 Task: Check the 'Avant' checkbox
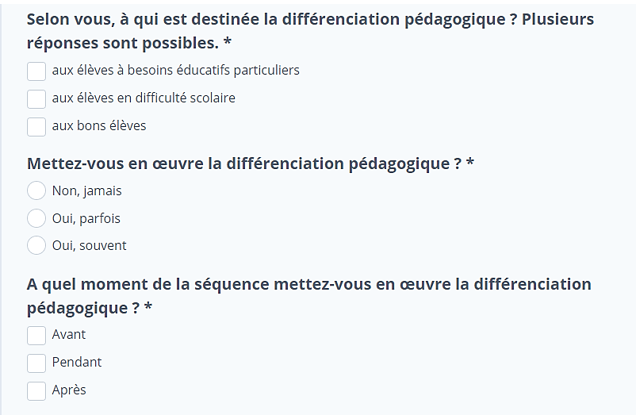(36, 335)
